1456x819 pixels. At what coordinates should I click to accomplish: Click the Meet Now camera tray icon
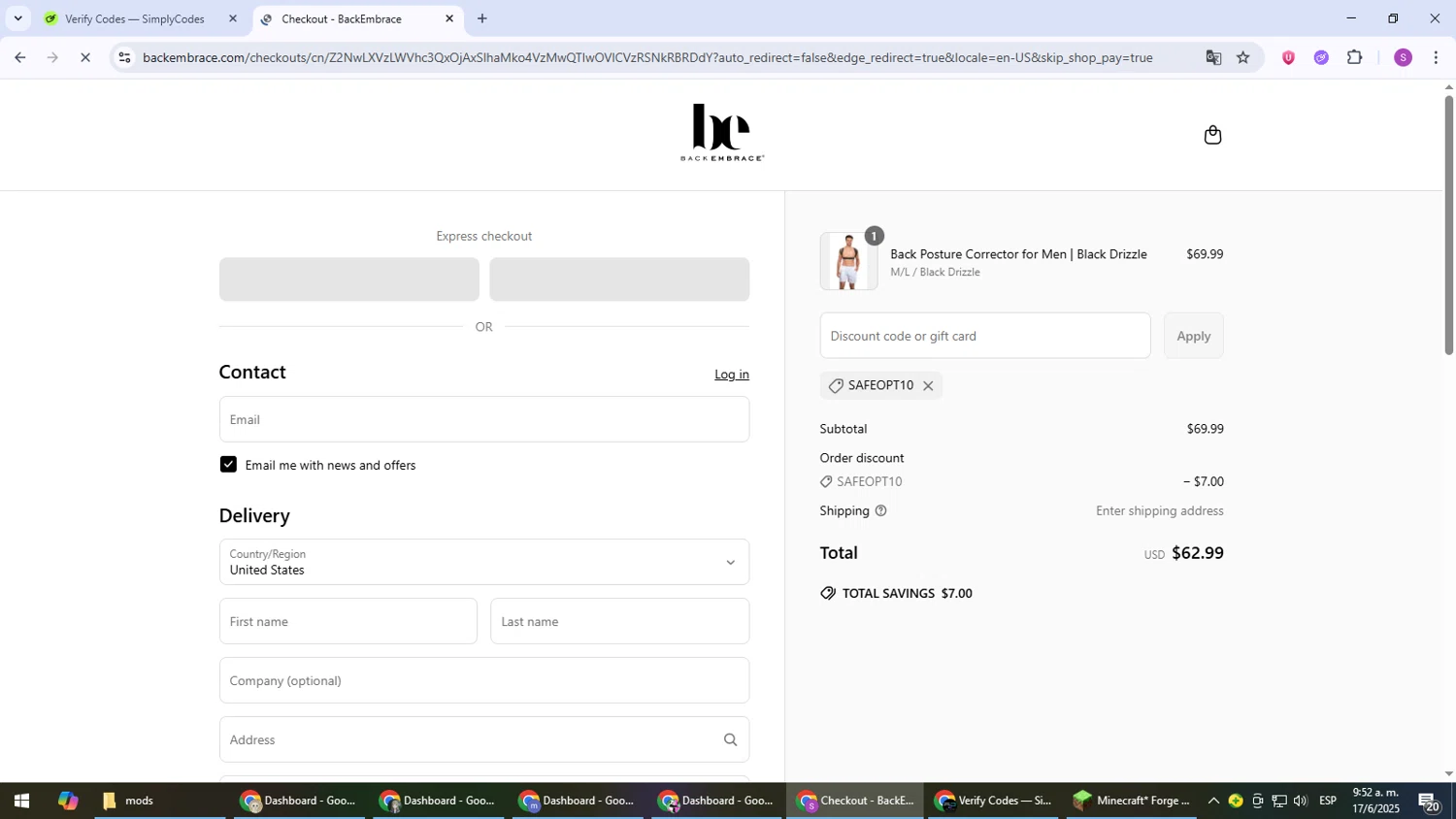[1258, 802]
